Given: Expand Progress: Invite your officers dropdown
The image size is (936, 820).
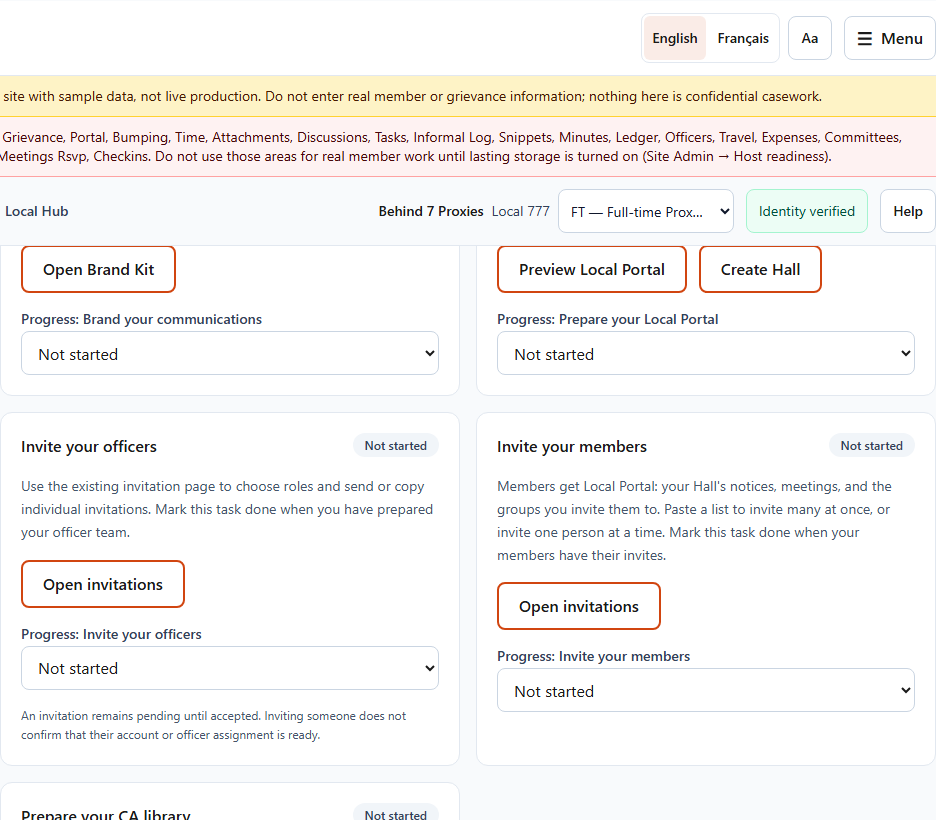Looking at the screenshot, I should pos(230,668).
